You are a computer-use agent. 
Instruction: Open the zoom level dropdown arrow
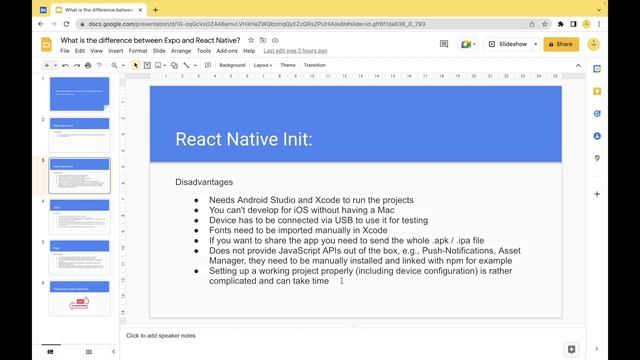tap(123, 65)
